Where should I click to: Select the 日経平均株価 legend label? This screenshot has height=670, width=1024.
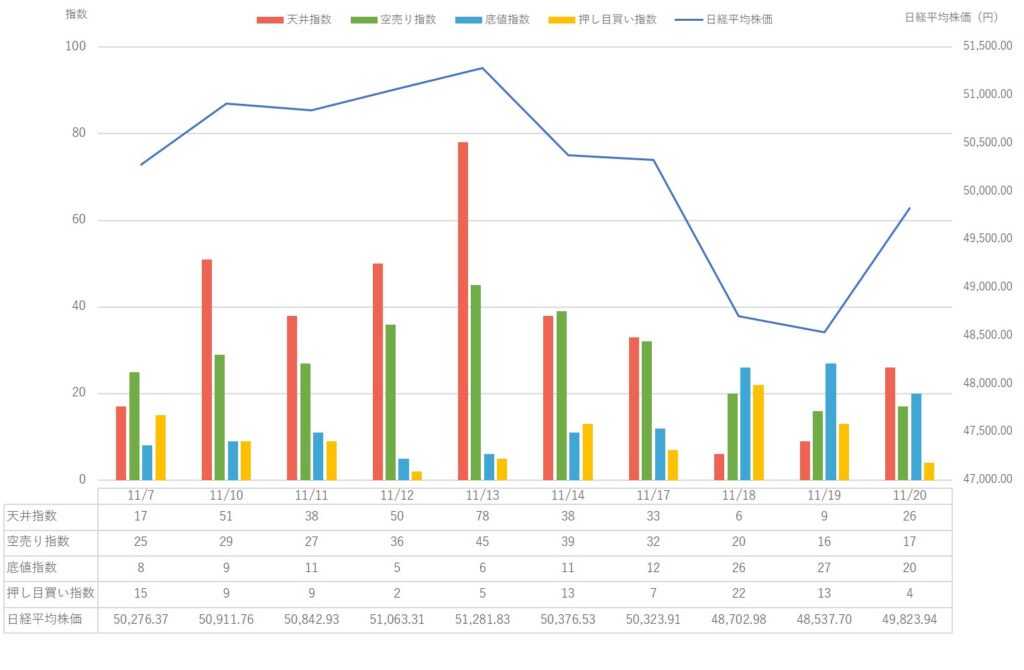point(739,19)
